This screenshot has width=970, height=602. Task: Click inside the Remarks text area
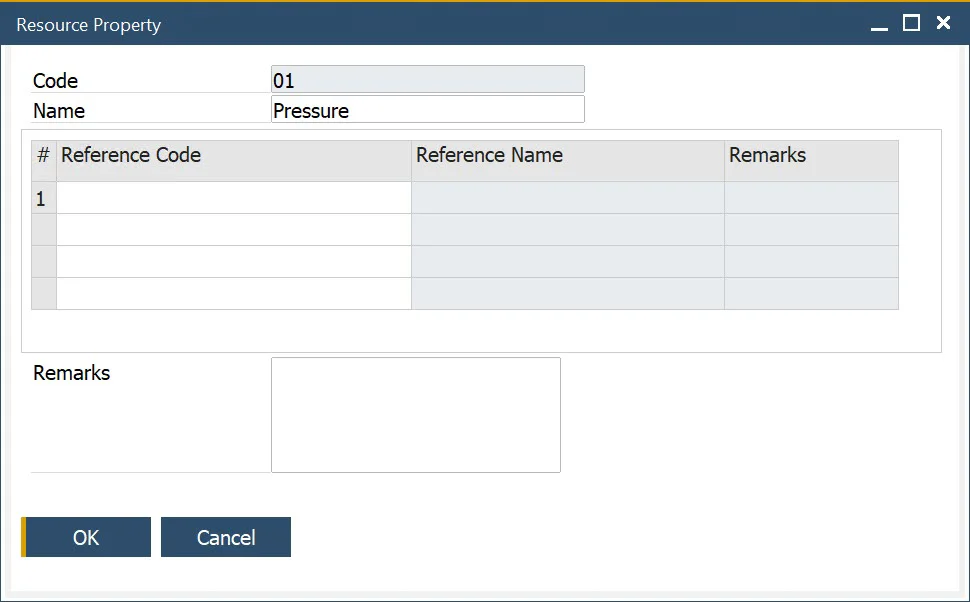point(415,412)
